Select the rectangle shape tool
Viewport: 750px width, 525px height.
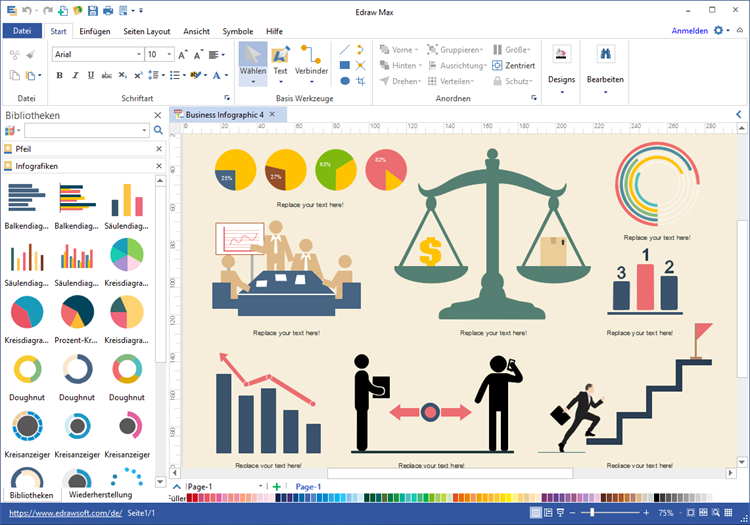pos(345,65)
